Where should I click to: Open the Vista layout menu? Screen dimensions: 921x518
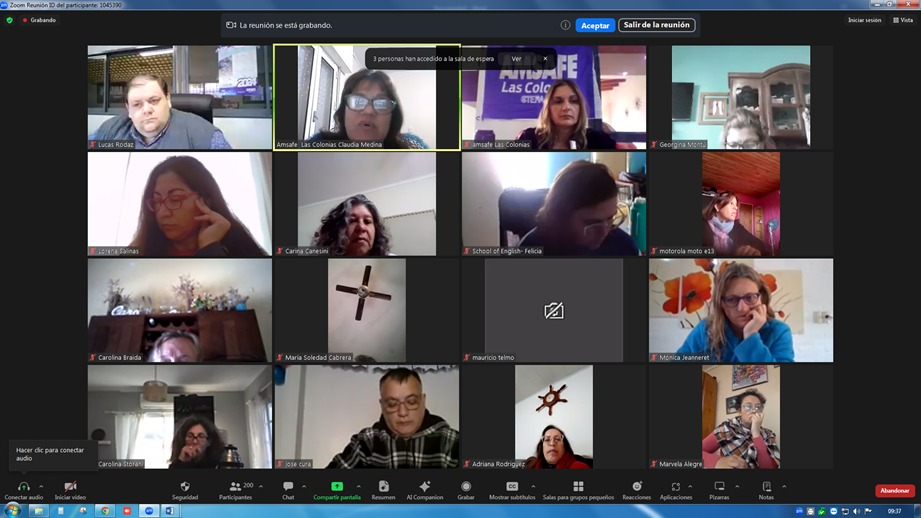coord(903,20)
